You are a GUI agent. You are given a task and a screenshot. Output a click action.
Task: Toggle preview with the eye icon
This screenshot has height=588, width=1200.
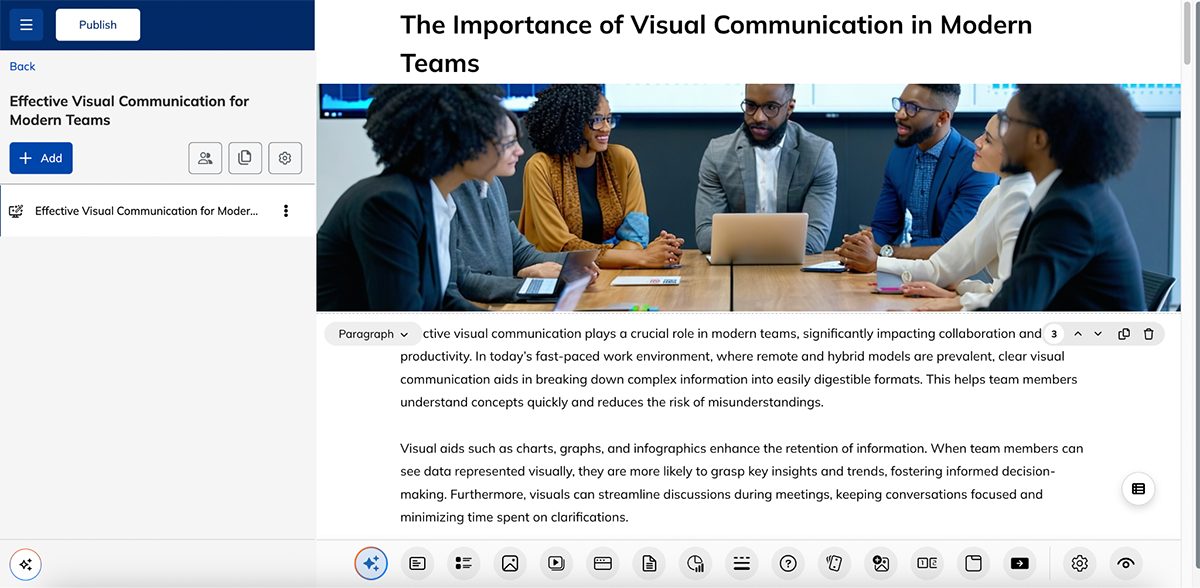(1126, 563)
